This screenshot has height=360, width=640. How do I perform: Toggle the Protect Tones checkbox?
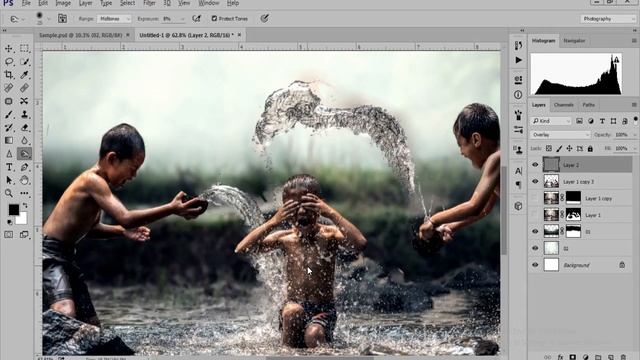click(x=214, y=19)
